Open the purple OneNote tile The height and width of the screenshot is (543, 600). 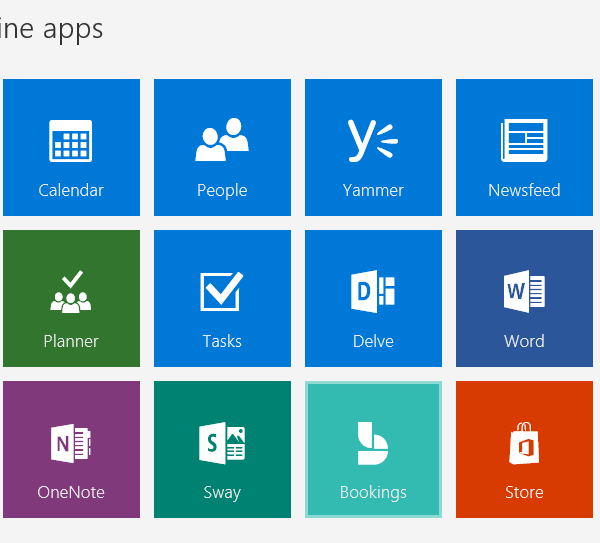72,449
